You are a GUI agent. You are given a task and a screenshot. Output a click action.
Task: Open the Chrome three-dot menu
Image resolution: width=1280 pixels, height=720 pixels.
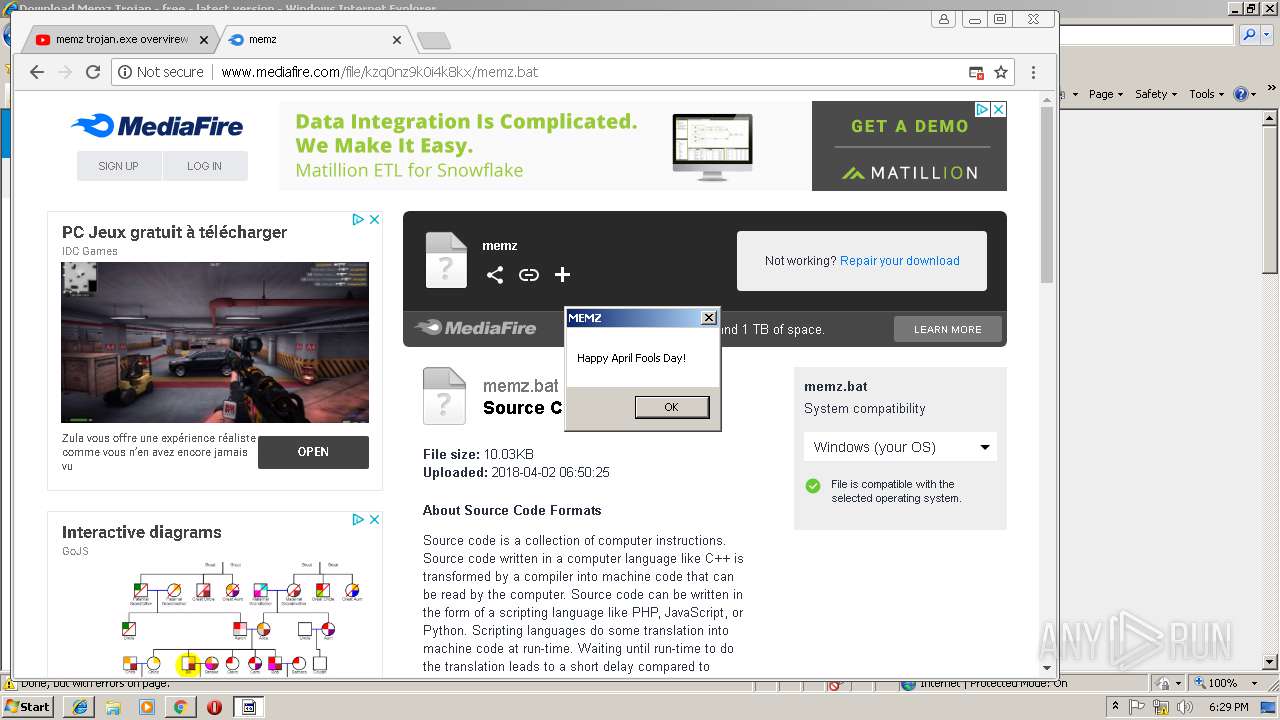[1033, 72]
